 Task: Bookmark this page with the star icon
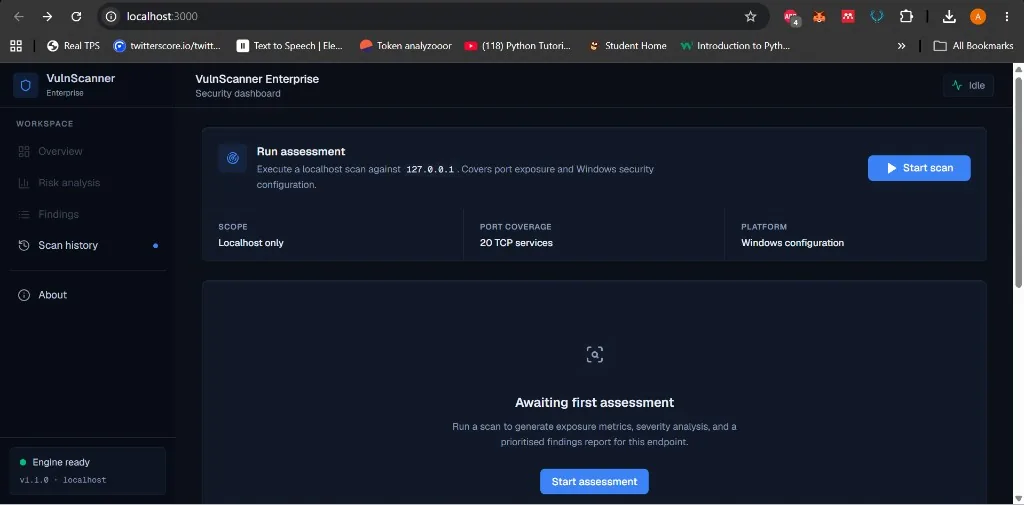tap(750, 16)
